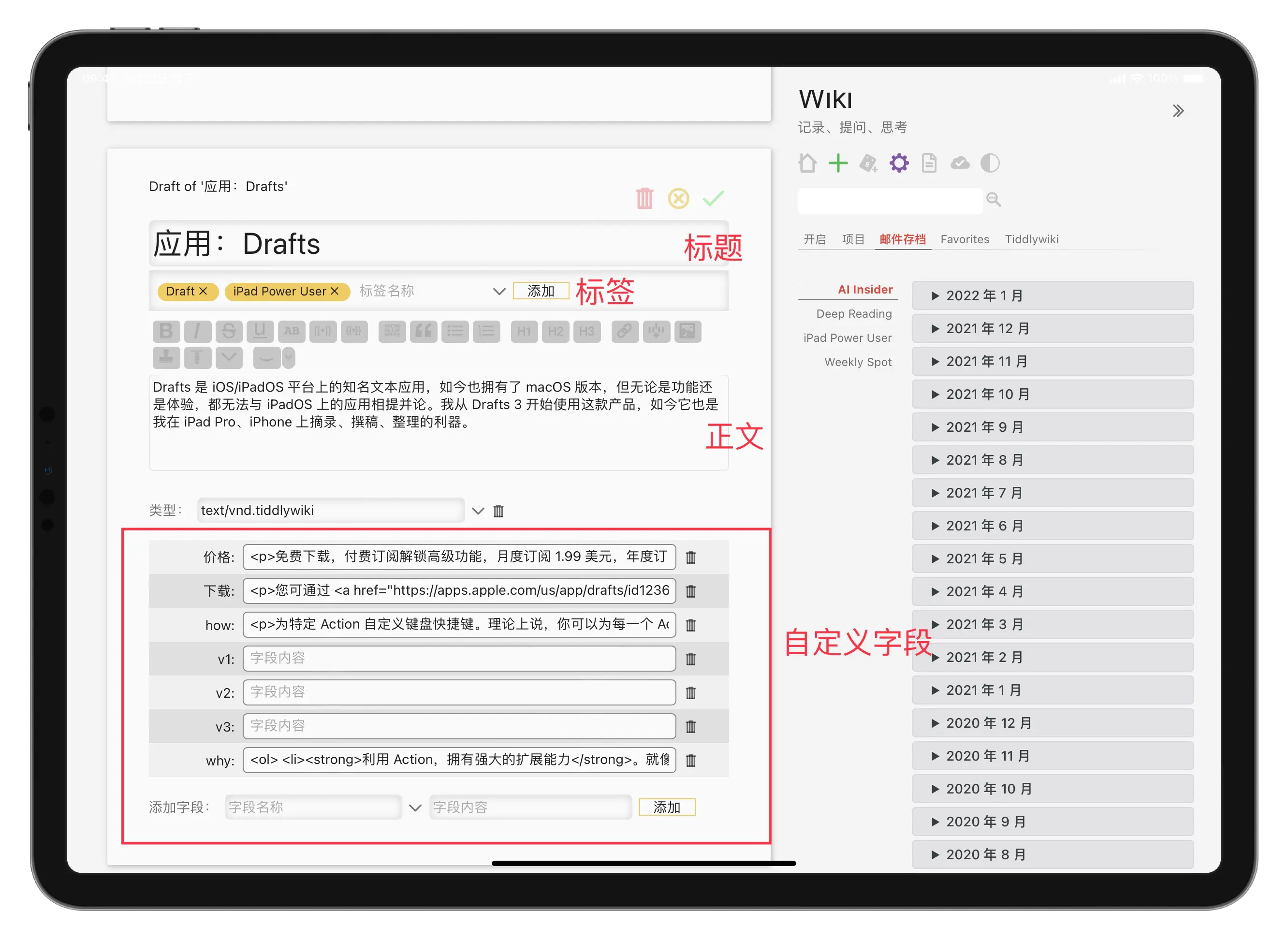The image size is (1288, 940).
Task: Open the content type dropdown chevron
Action: (478, 511)
